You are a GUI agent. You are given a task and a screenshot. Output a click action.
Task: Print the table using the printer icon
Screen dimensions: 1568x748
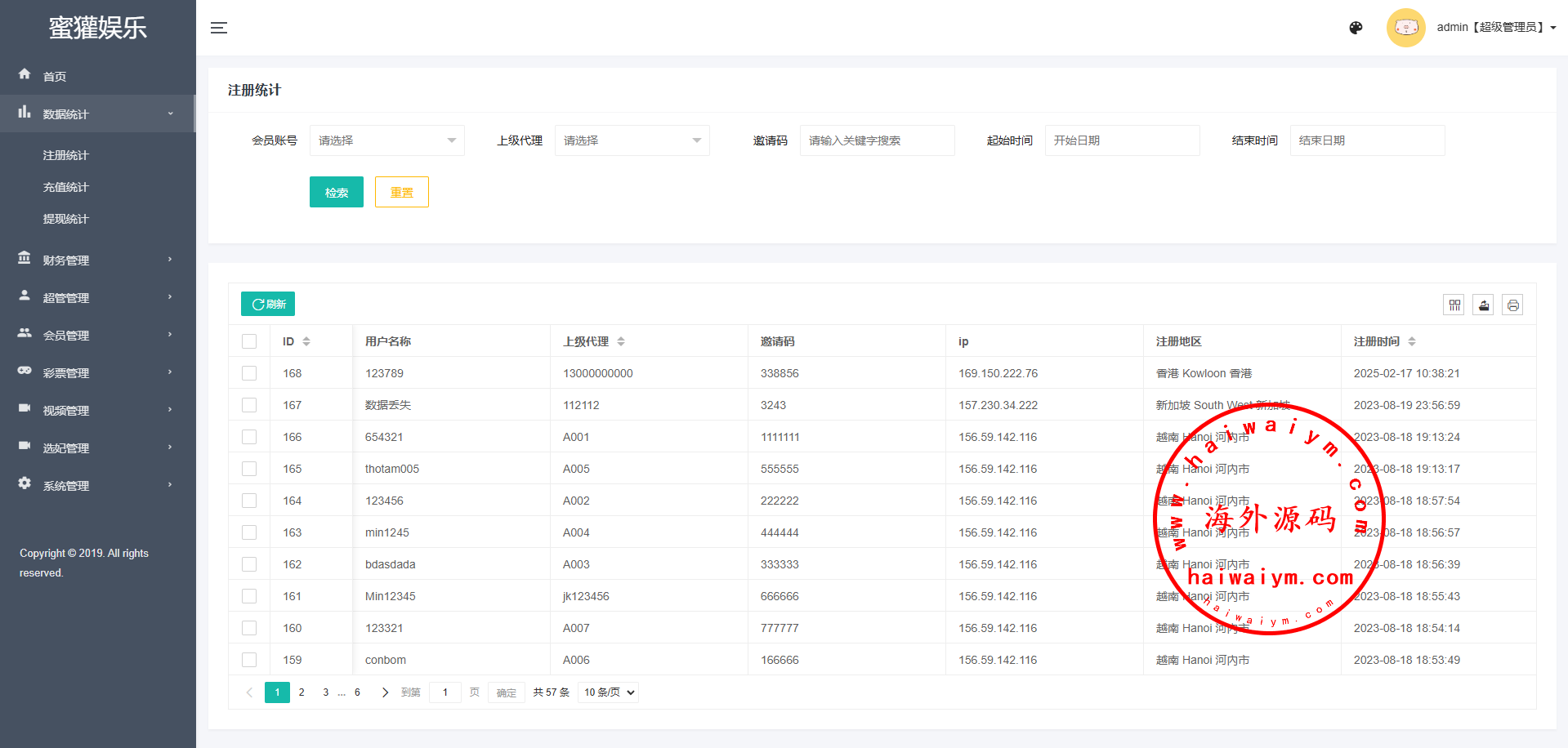(1513, 305)
